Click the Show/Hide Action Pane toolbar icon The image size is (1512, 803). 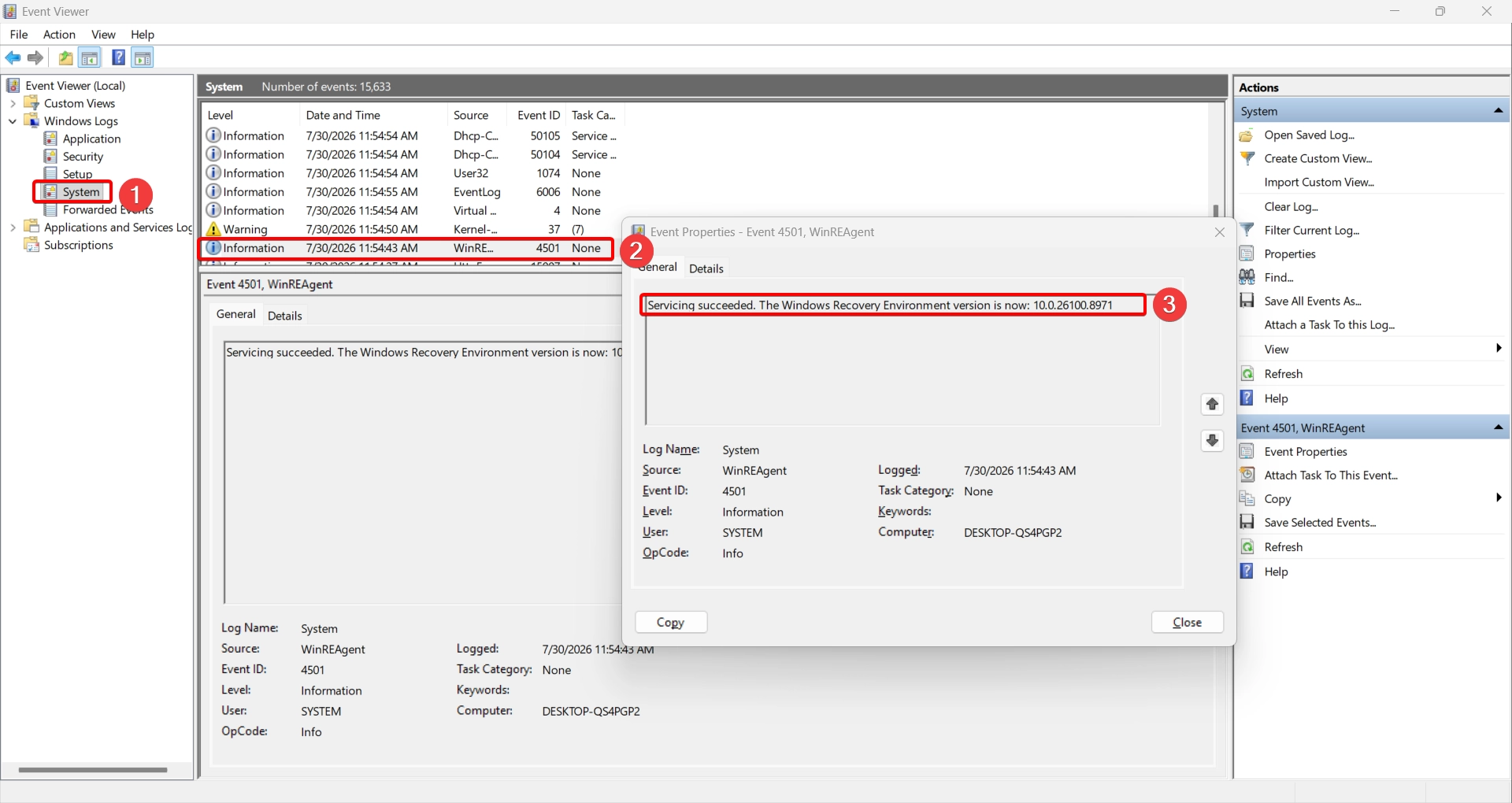click(143, 57)
